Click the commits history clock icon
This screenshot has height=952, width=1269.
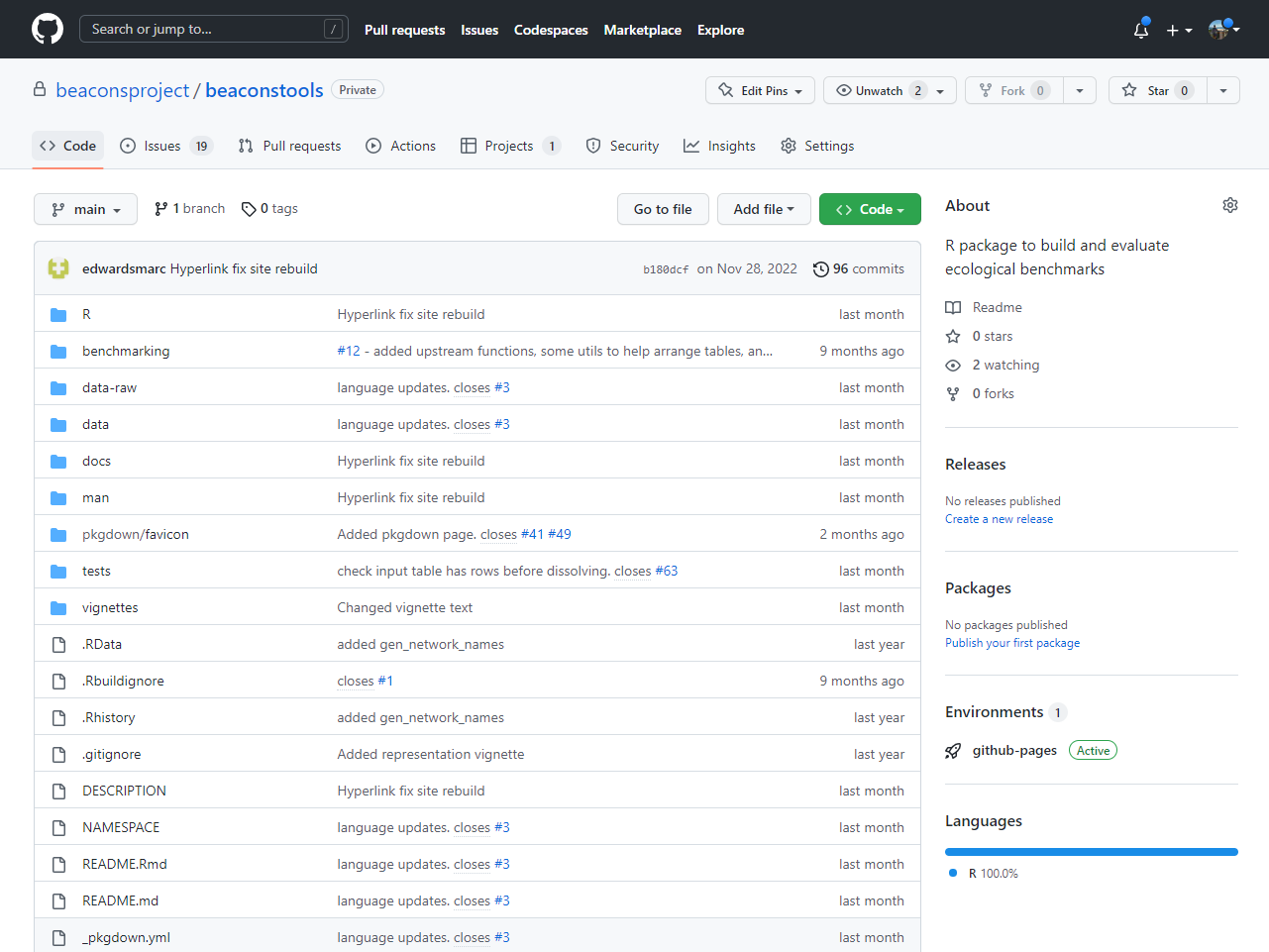[821, 269]
